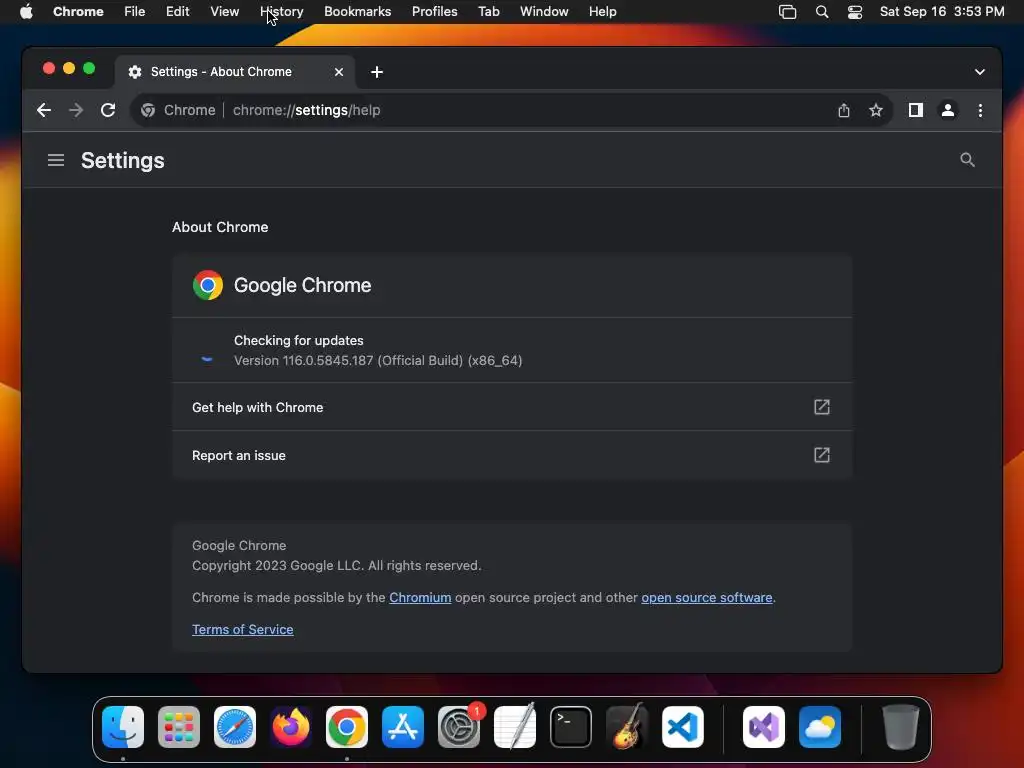The image size is (1024, 768).
Task: Open Spotlight search in menu bar
Action: pos(822,12)
